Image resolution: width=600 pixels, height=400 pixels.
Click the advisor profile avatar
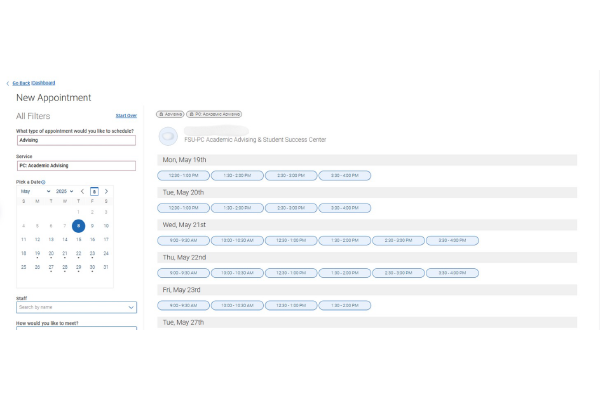click(x=166, y=135)
